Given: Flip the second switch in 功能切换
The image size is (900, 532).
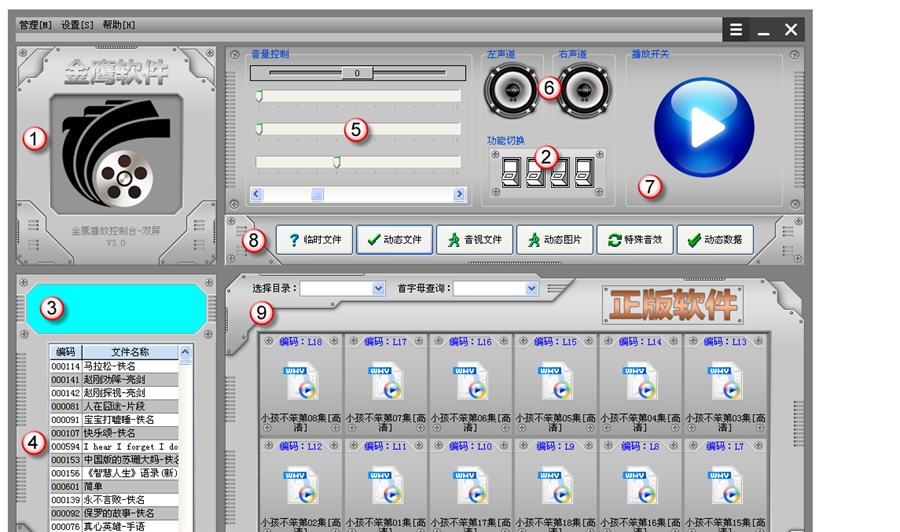Looking at the screenshot, I should [535, 172].
